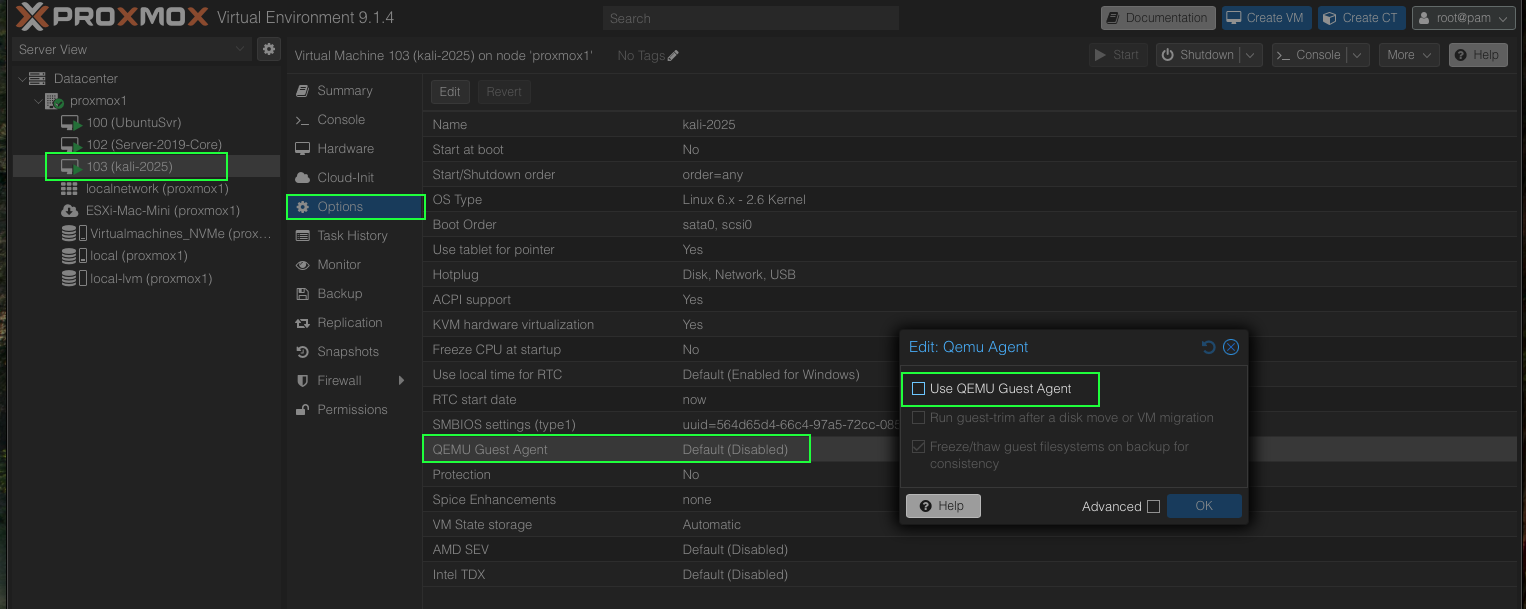Expand the Shutdown dropdown arrow
The image size is (1526, 609).
click(1252, 56)
